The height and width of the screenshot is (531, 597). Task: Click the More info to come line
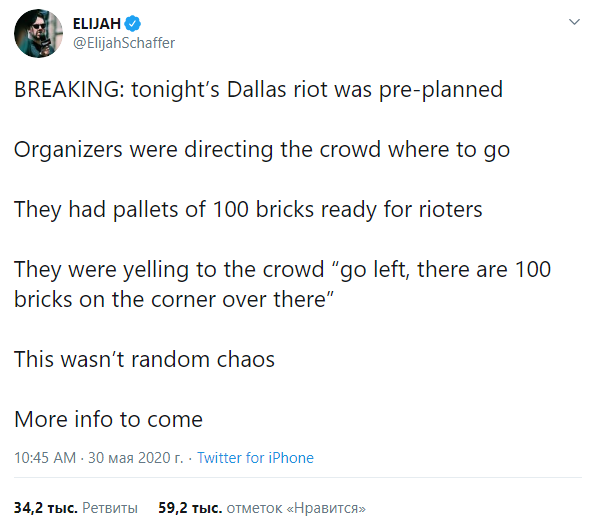[x=109, y=419]
